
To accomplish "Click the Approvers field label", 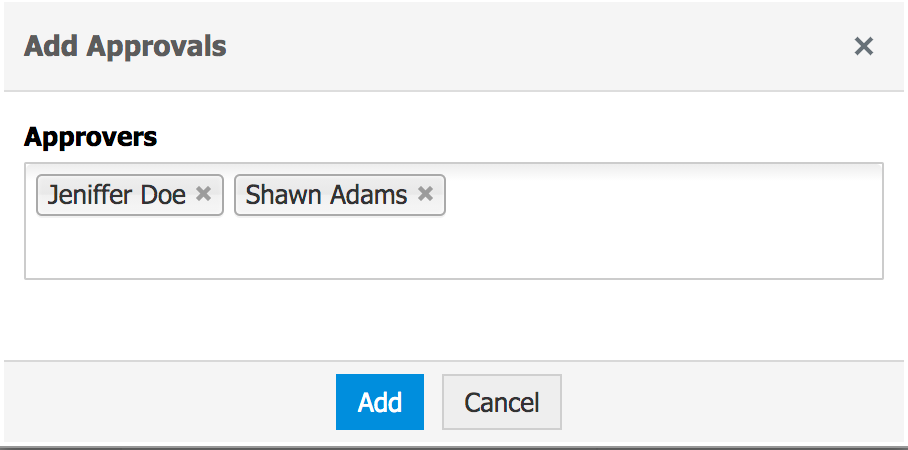I will (91, 136).
